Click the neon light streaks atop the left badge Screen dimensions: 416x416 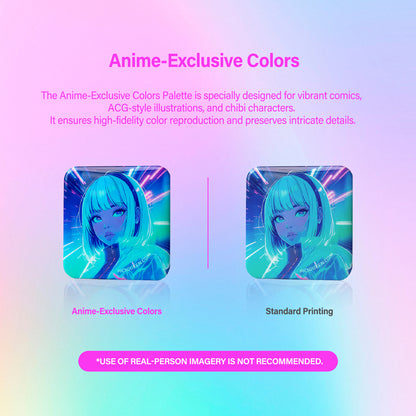152,182
